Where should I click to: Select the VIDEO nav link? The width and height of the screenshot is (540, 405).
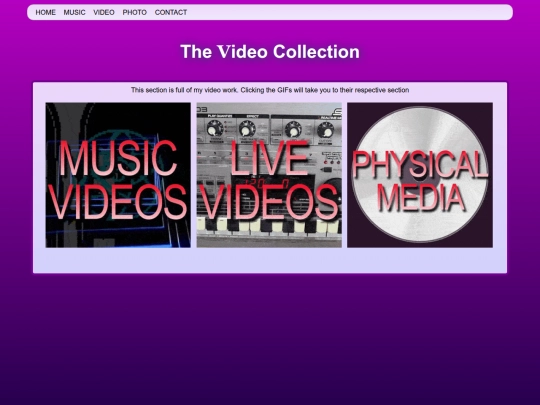click(104, 12)
